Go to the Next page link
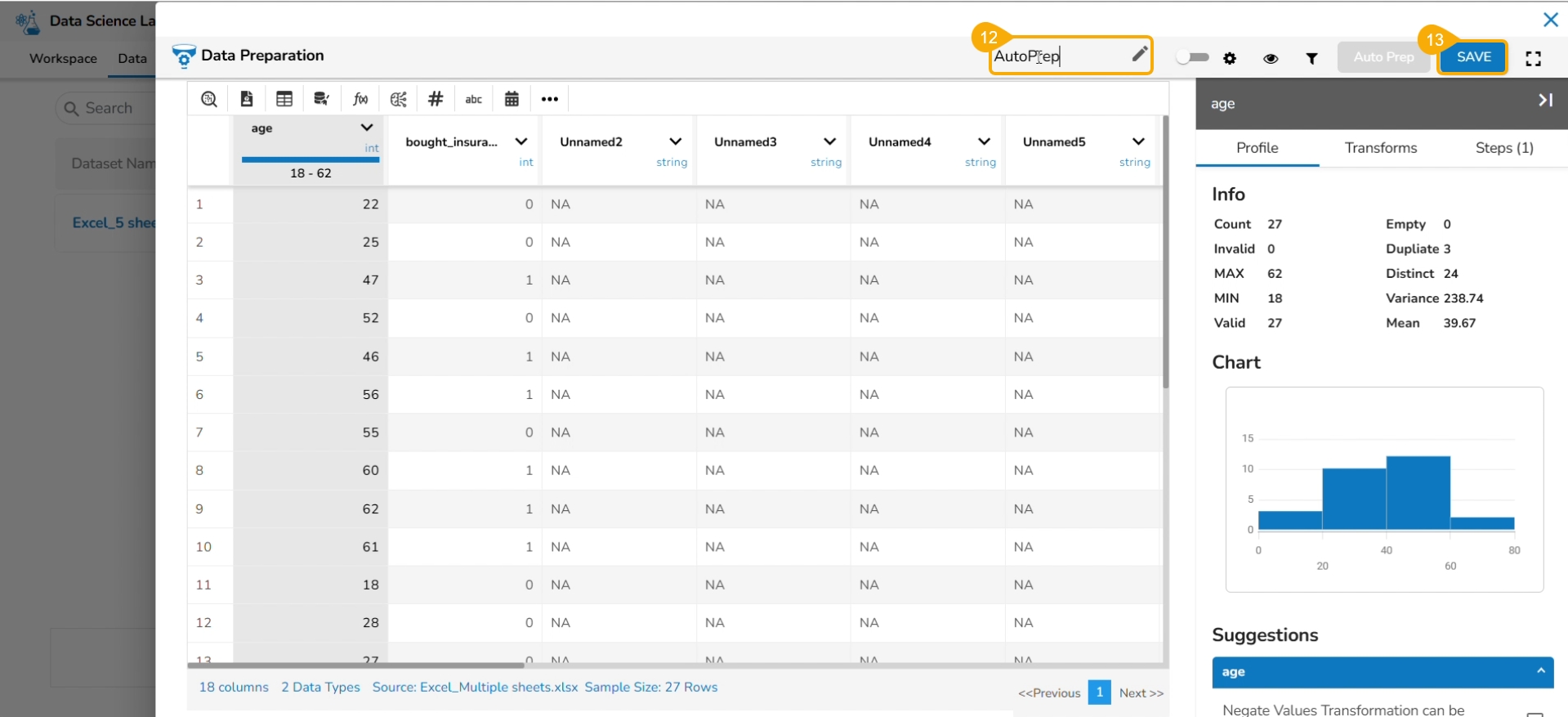The width and height of the screenshot is (1568, 717). [x=1141, y=693]
